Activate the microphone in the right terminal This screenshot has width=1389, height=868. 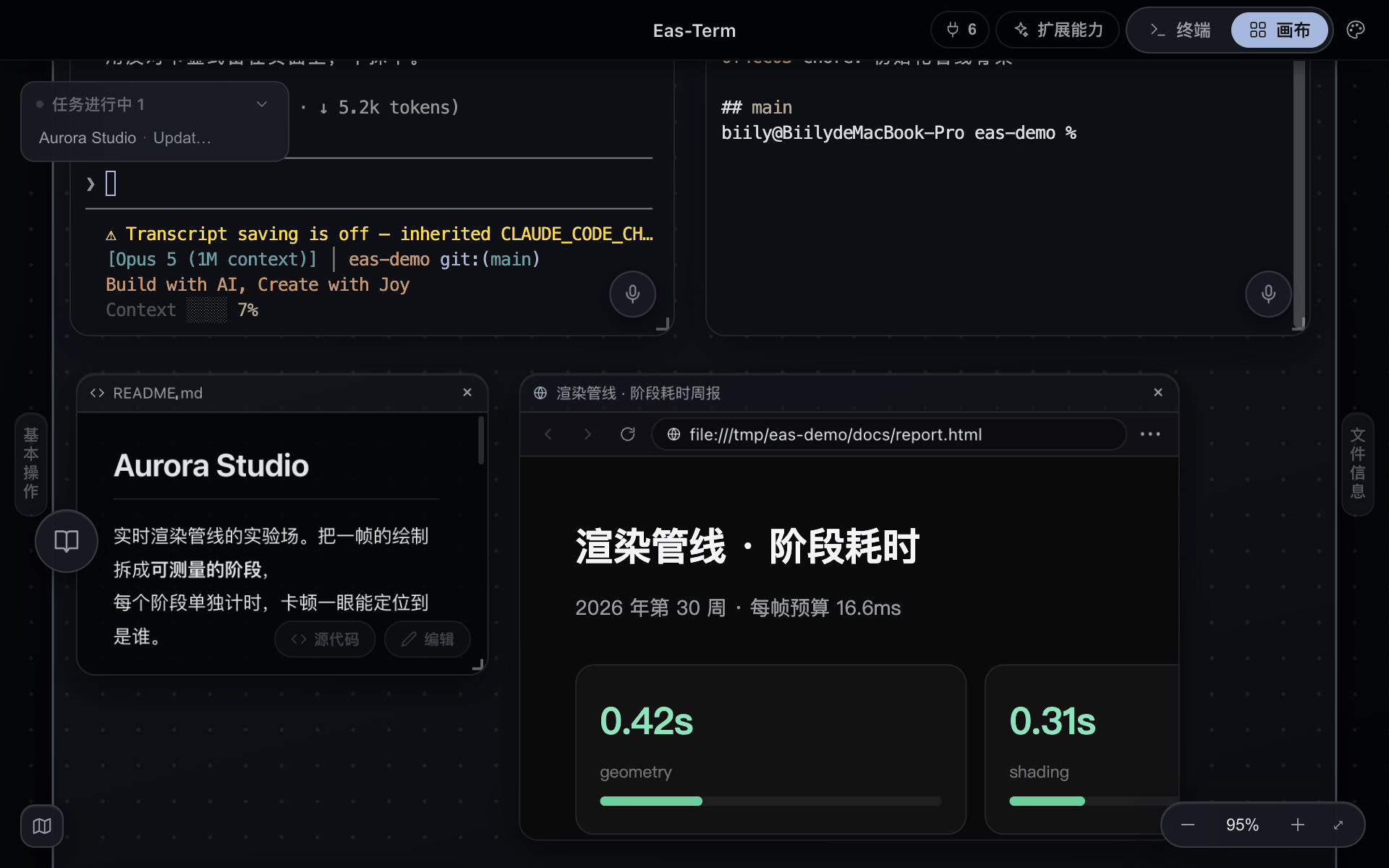1268,294
